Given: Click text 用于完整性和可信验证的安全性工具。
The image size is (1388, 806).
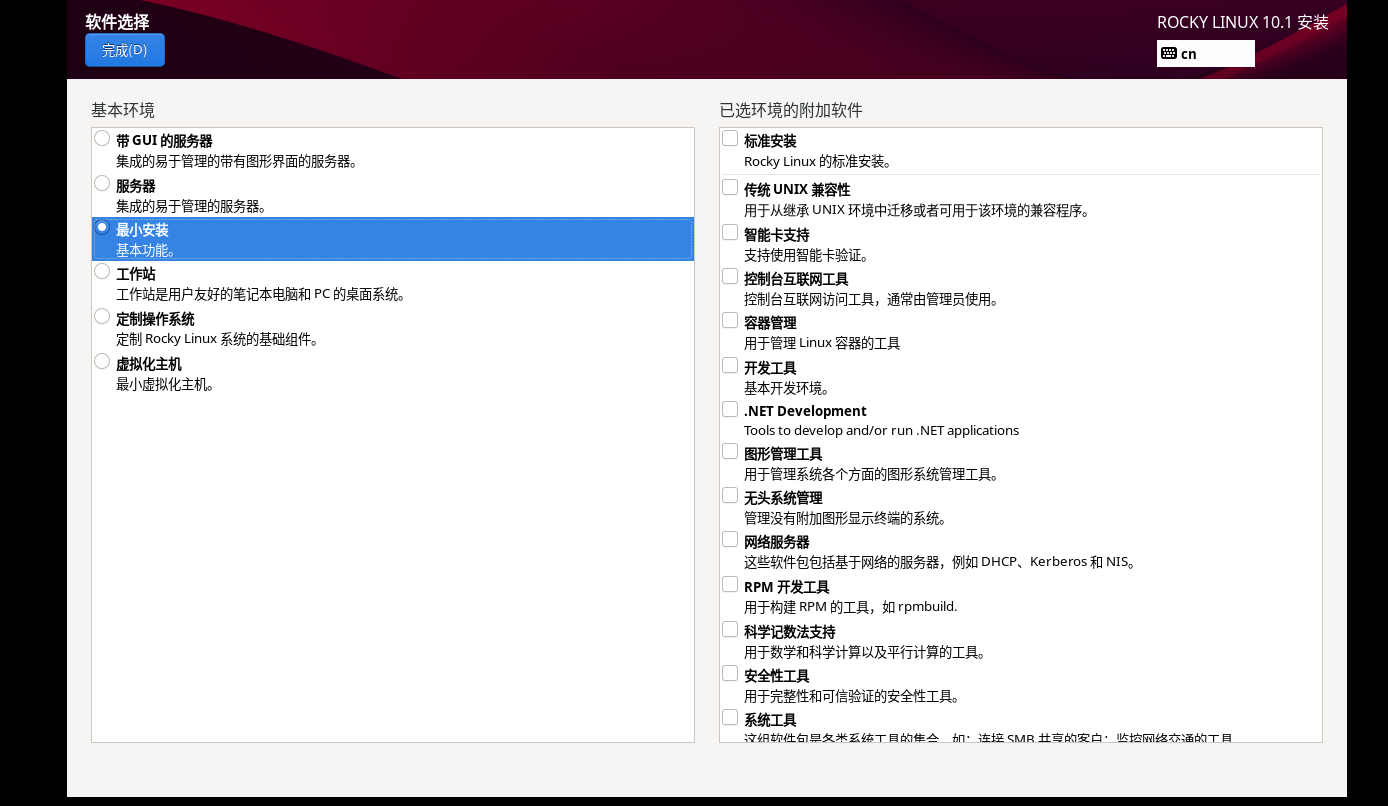Looking at the screenshot, I should tap(852, 696).
